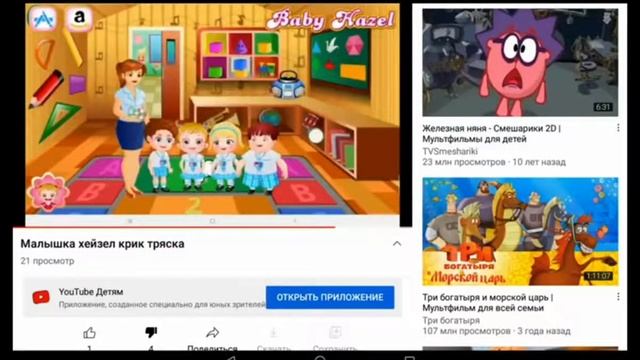The height and width of the screenshot is (360, 640).
Task: Open options menu for Три богатыря video
Action: pos(618,297)
